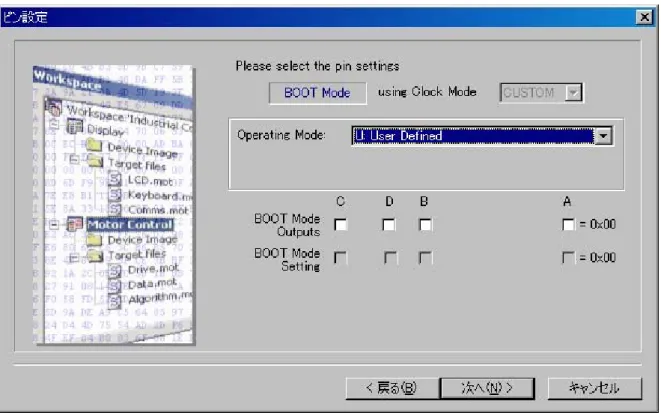Toggle BOOT Mode Setting C checkbox

point(341,257)
